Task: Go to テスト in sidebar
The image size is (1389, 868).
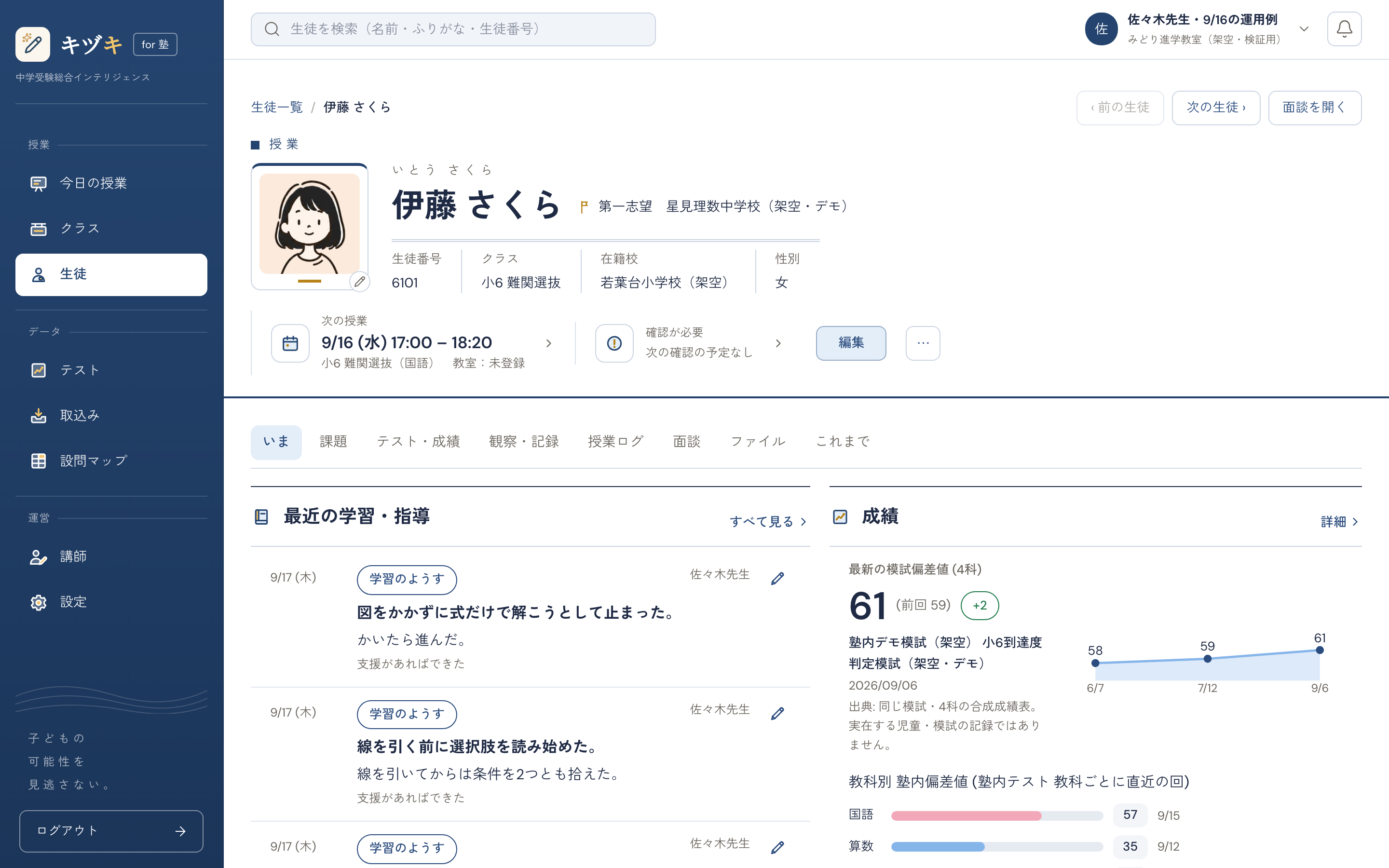Action: tap(111, 370)
